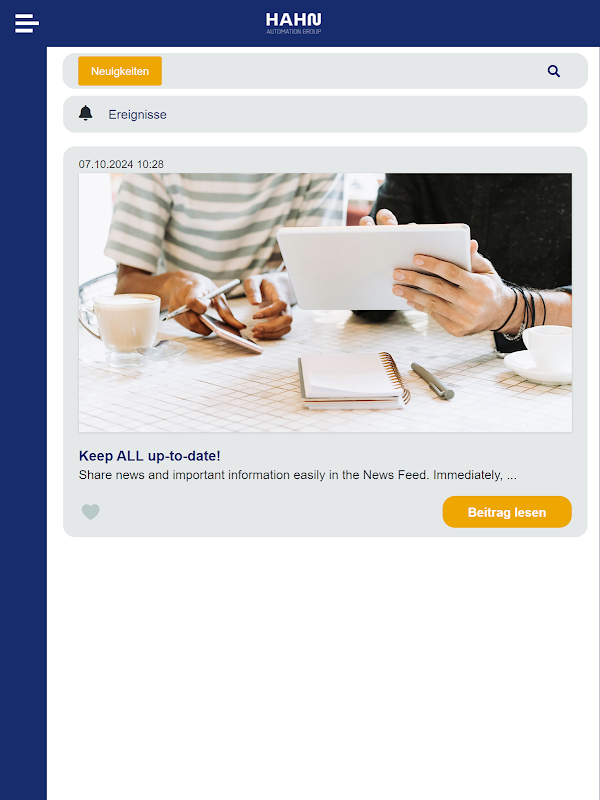
Task: Click the HAHN Automation Group logo
Action: 293,23
